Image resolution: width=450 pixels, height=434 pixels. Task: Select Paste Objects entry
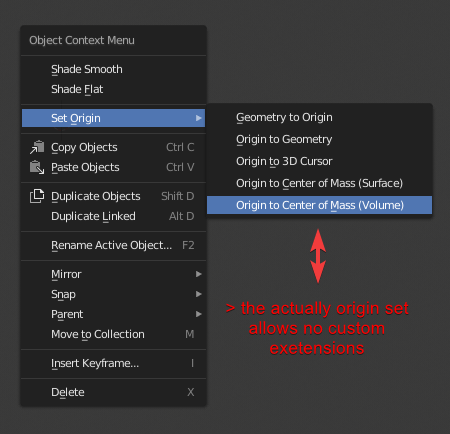click(x=113, y=167)
